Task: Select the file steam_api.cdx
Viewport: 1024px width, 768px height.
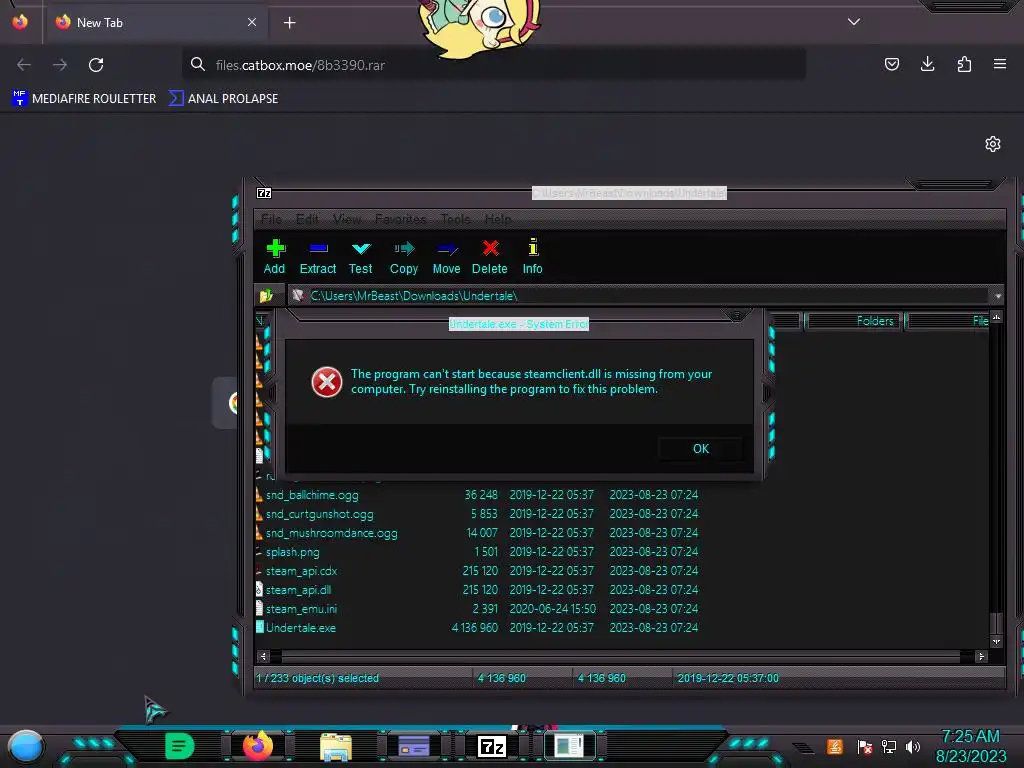Action: 302,571
